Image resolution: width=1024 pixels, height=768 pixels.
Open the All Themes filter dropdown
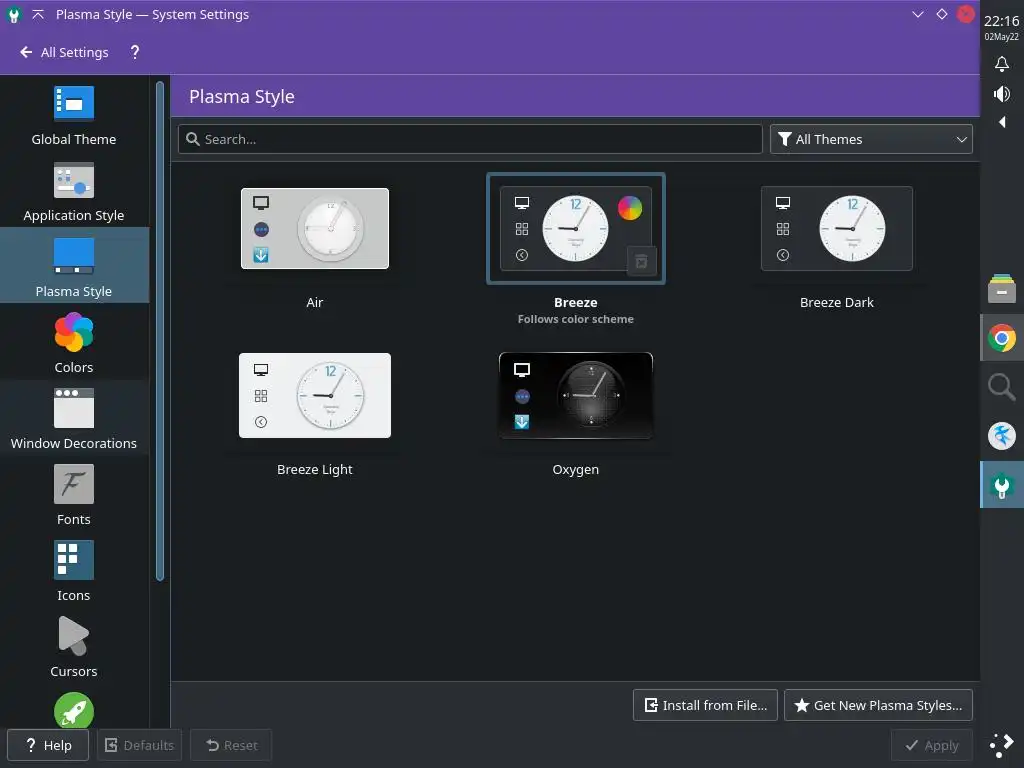tap(871, 139)
